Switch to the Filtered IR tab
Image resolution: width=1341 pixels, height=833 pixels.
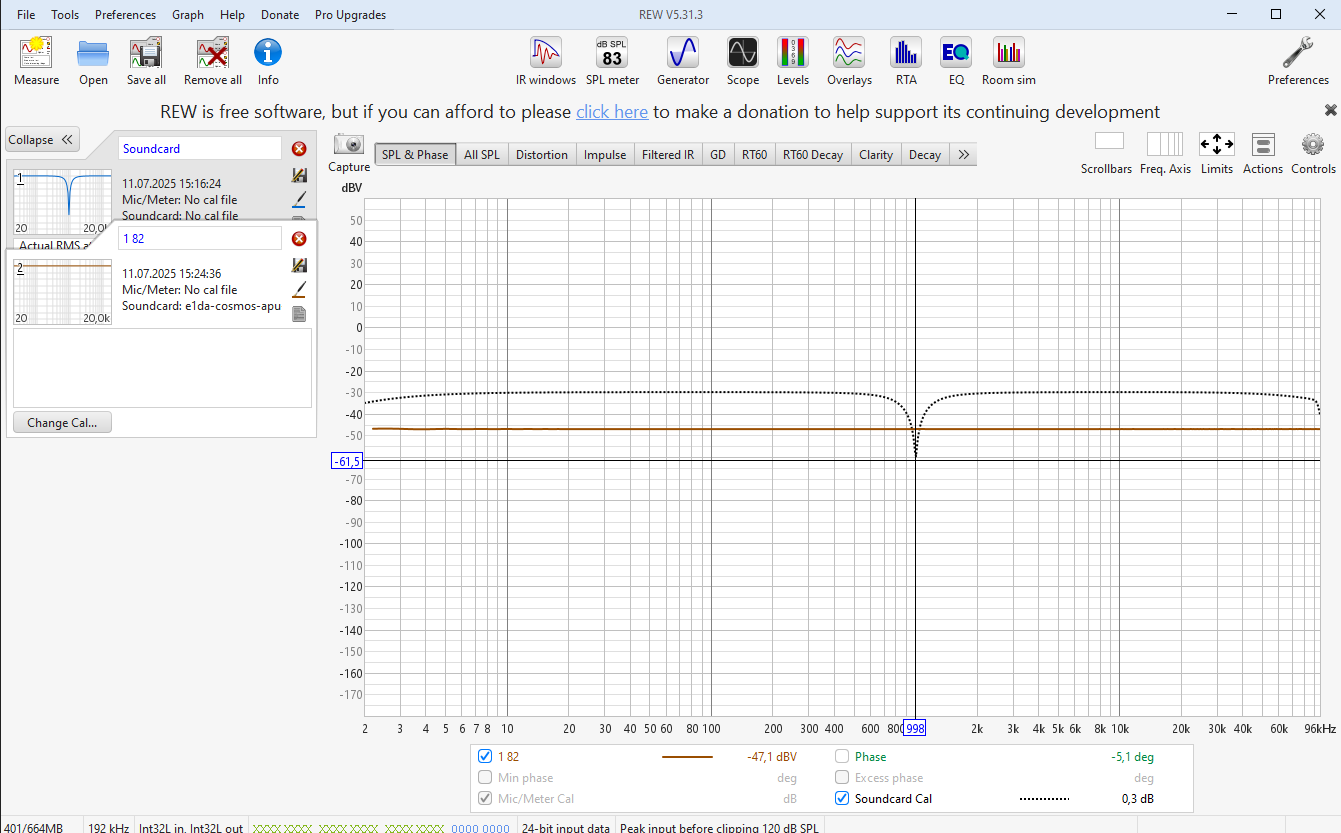tap(668, 155)
